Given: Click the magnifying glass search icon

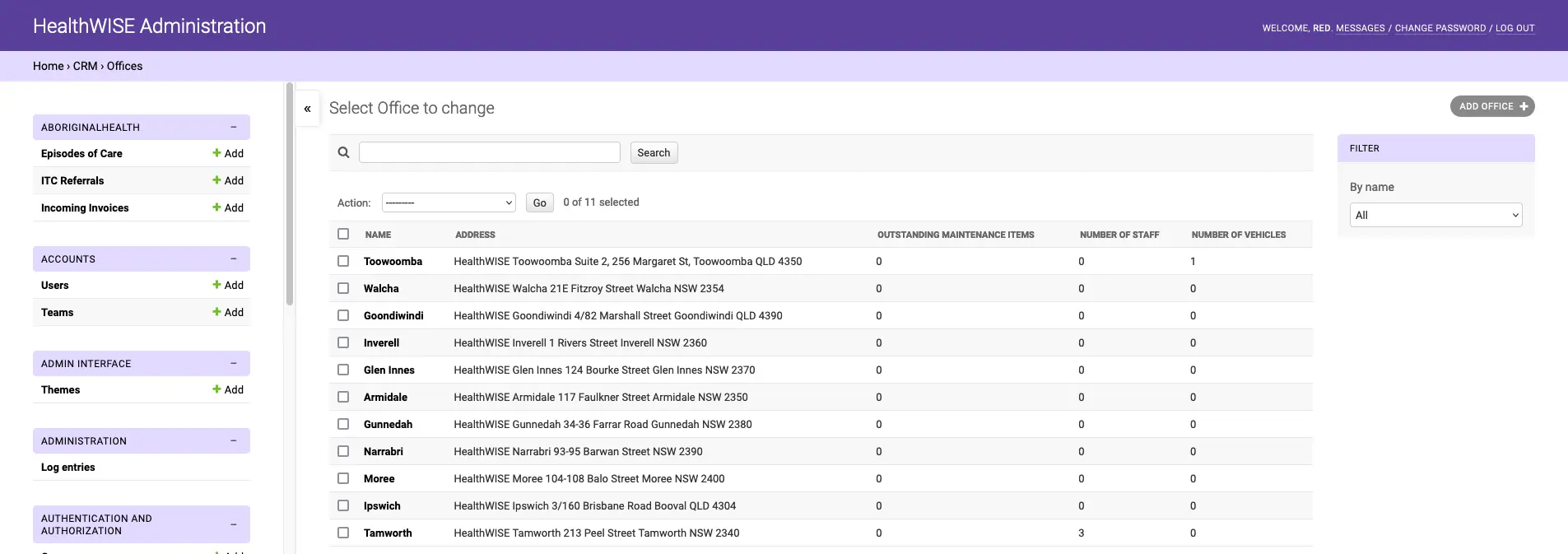Looking at the screenshot, I should (344, 152).
